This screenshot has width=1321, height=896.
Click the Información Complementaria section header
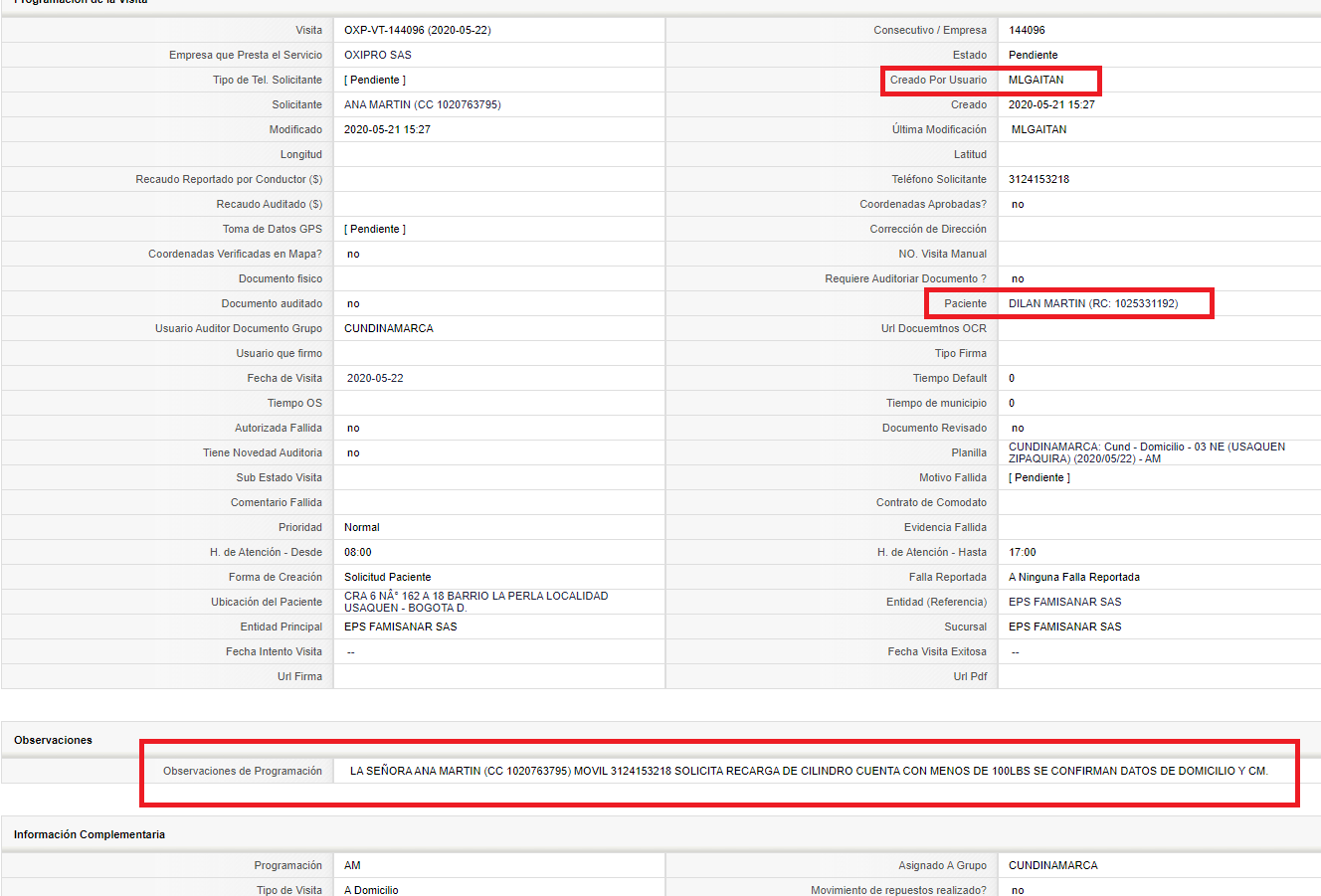(x=90, y=834)
